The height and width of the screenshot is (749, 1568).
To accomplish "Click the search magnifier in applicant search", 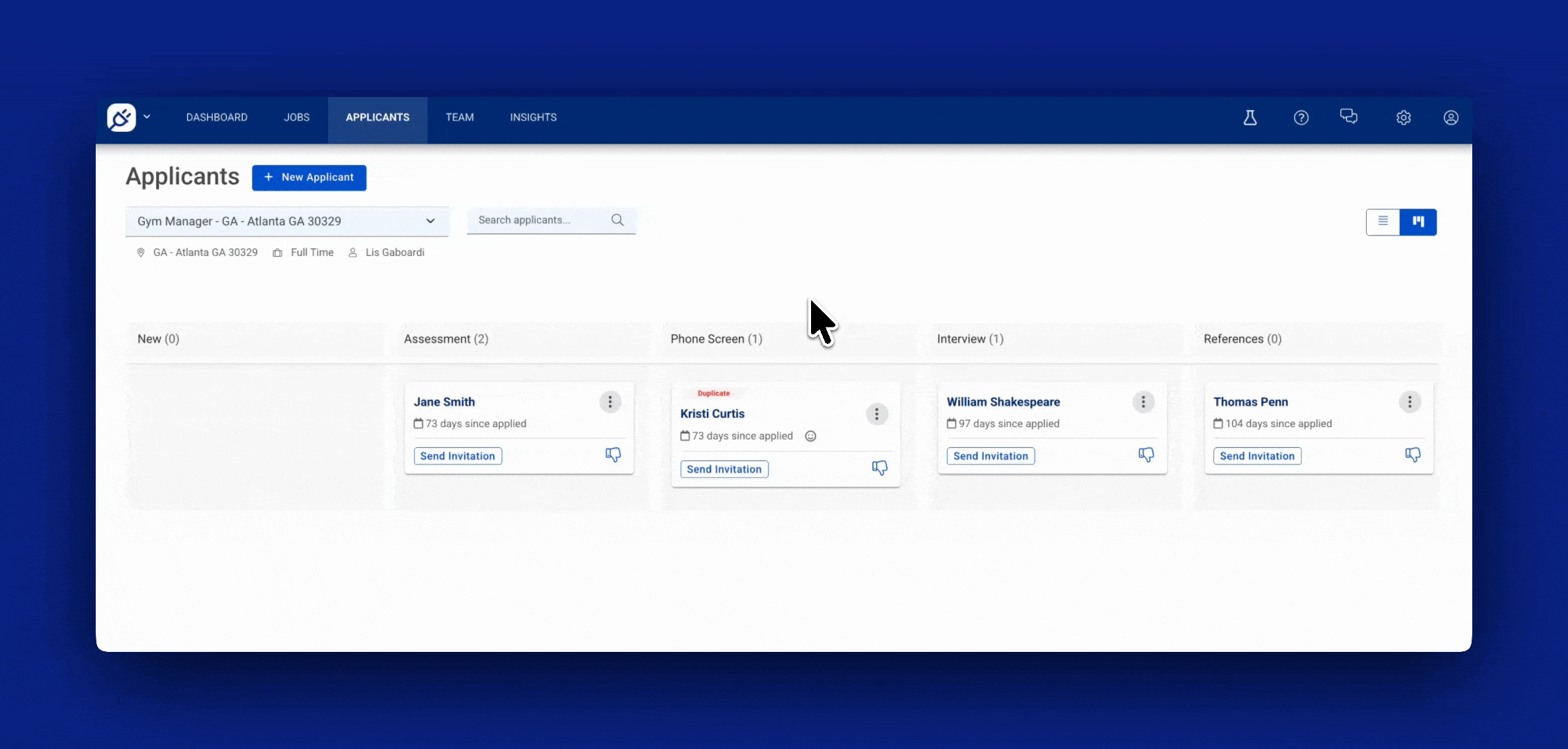I will [x=617, y=220].
